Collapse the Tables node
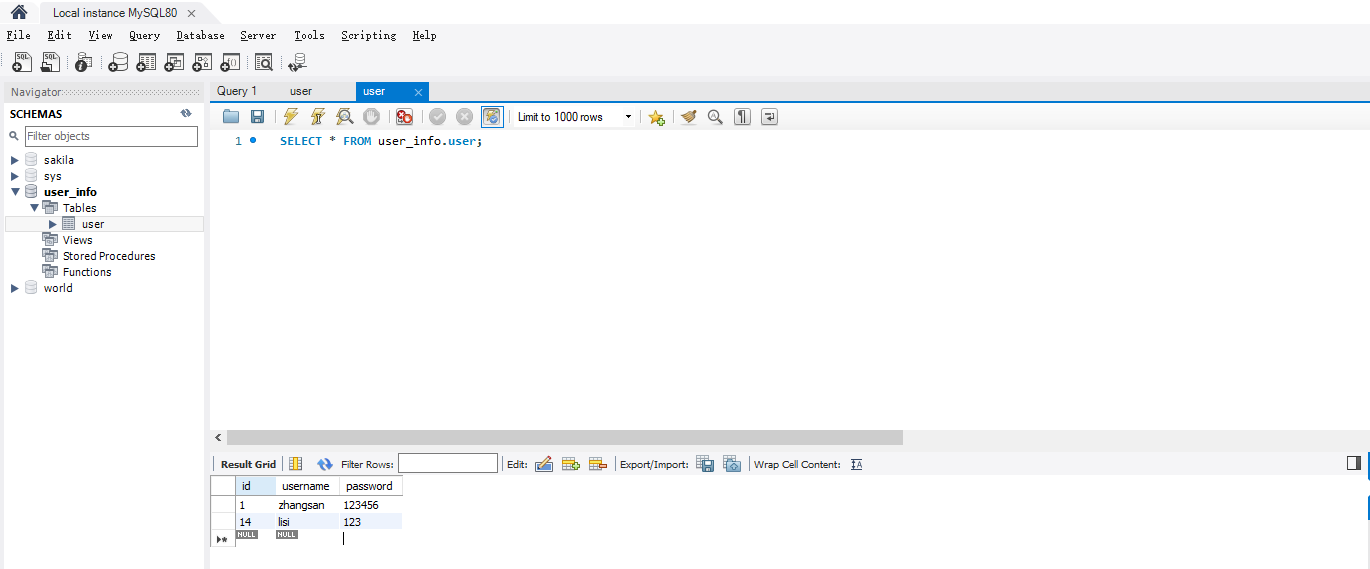The image size is (1370, 569). [x=34, y=208]
